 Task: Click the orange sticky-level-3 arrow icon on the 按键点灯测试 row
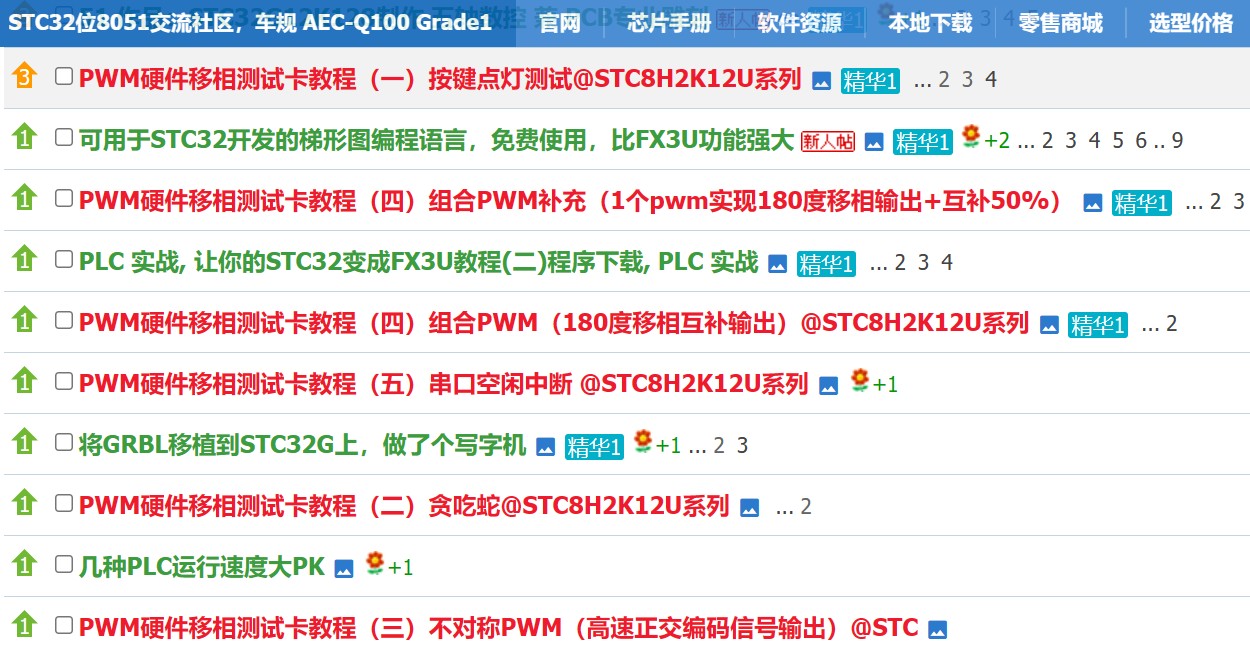[24, 77]
